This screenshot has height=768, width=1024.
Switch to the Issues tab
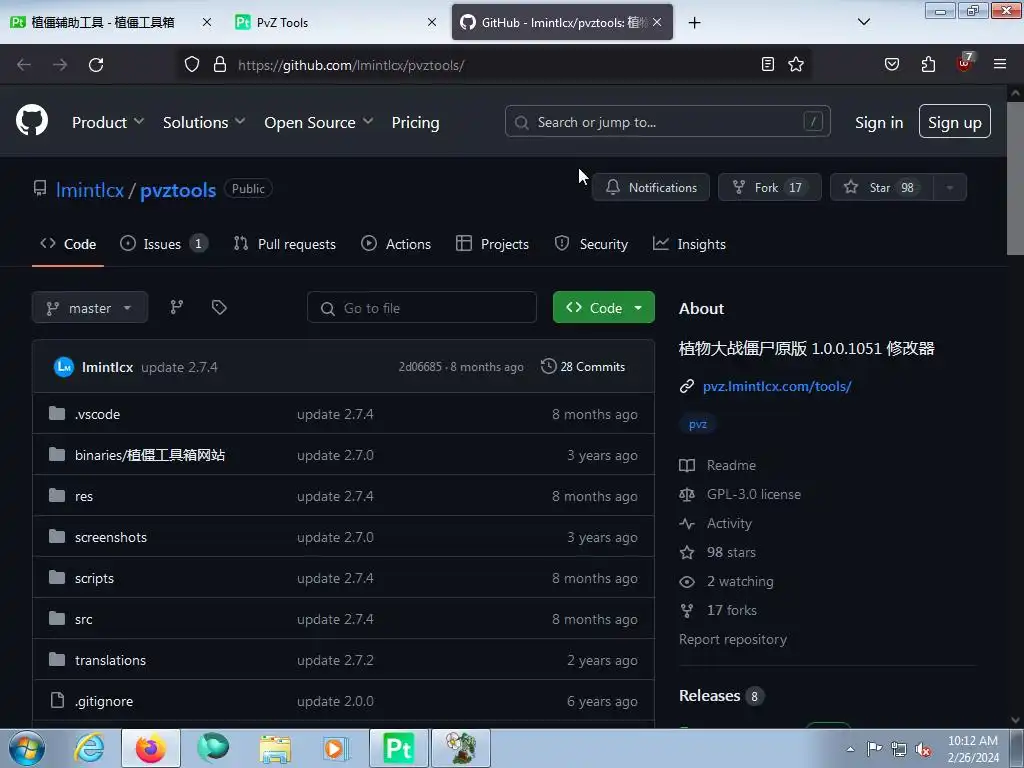pyautogui.click(x=164, y=244)
